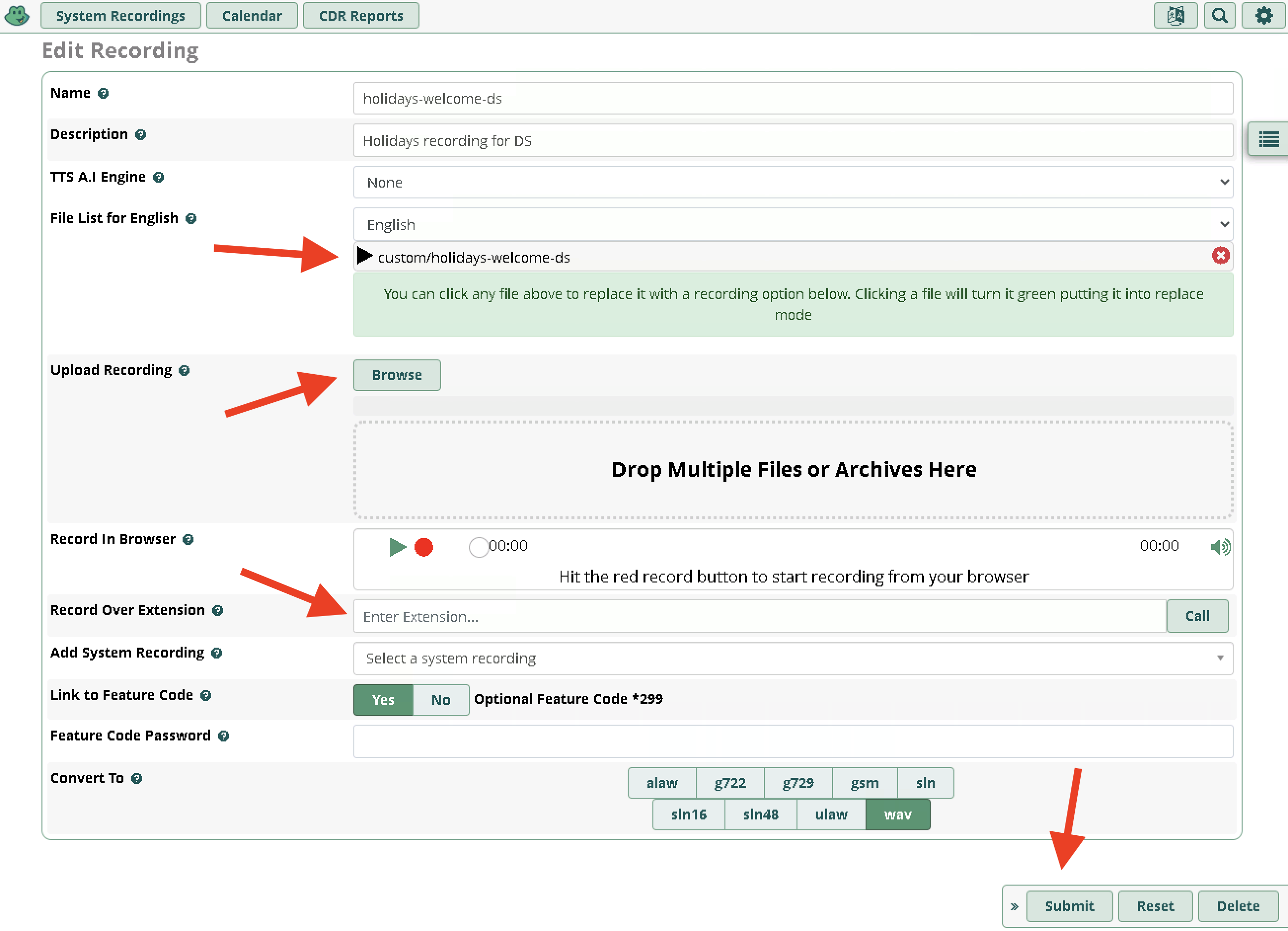Image resolution: width=1288 pixels, height=931 pixels.
Task: Show help for Record In Browser
Action: point(188,540)
